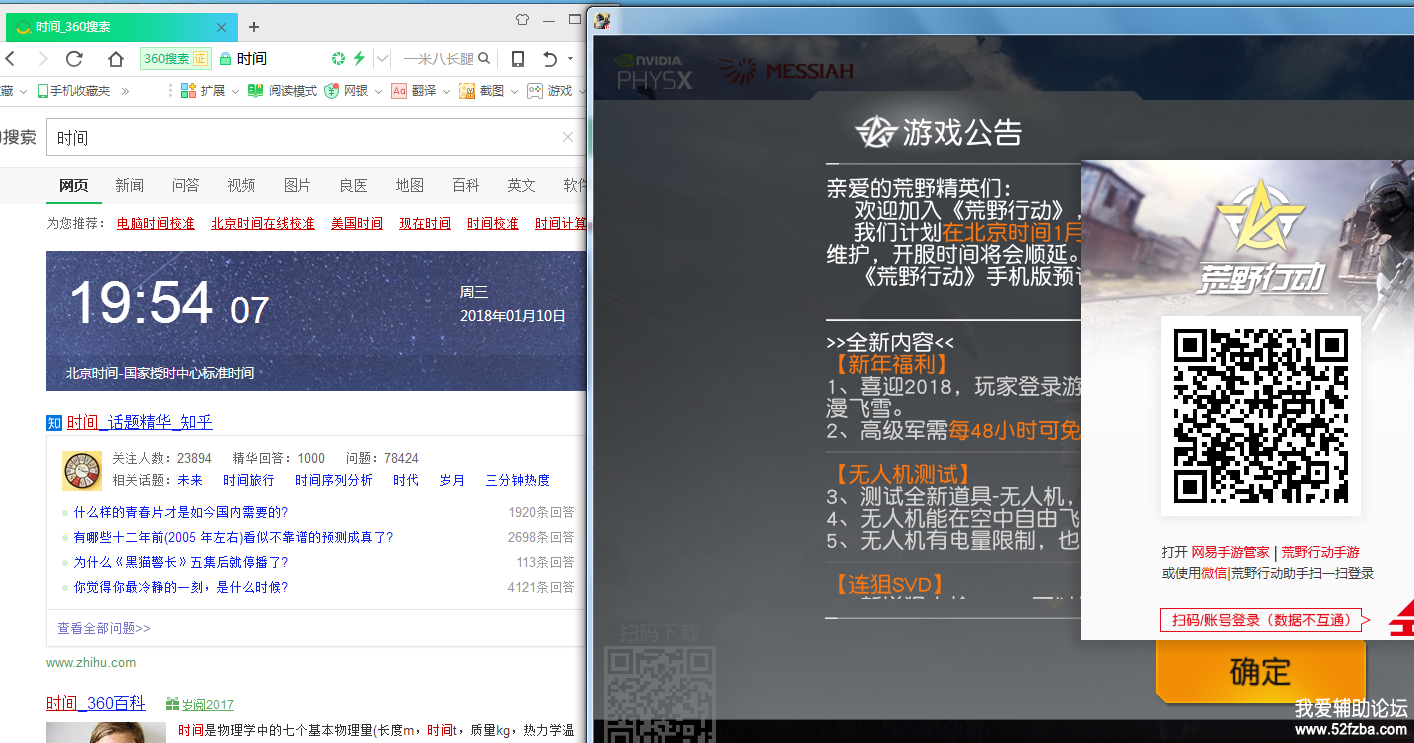Open the browser home page
Screen dimensions: 1414x743
[x=116, y=59]
